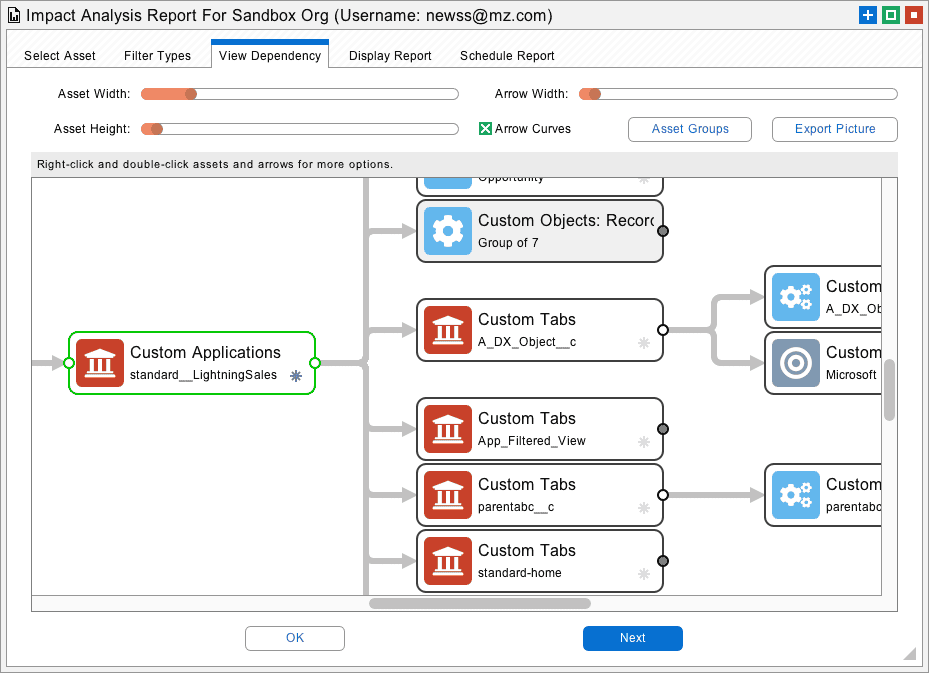Click the vertical scrollbar thumb of diagram

pos(889,390)
